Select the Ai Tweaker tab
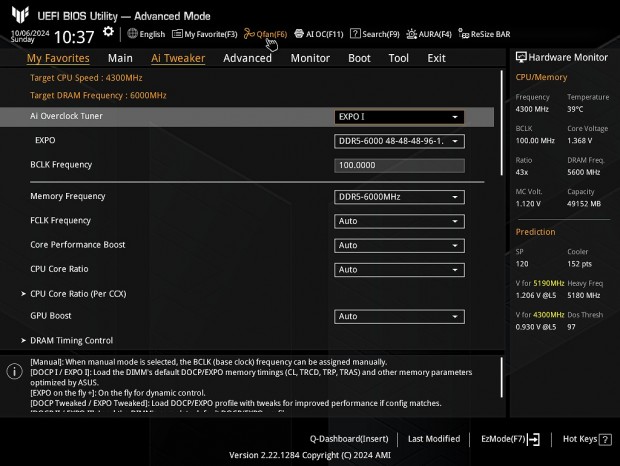Screen dimensions: 620x466 point(178,58)
